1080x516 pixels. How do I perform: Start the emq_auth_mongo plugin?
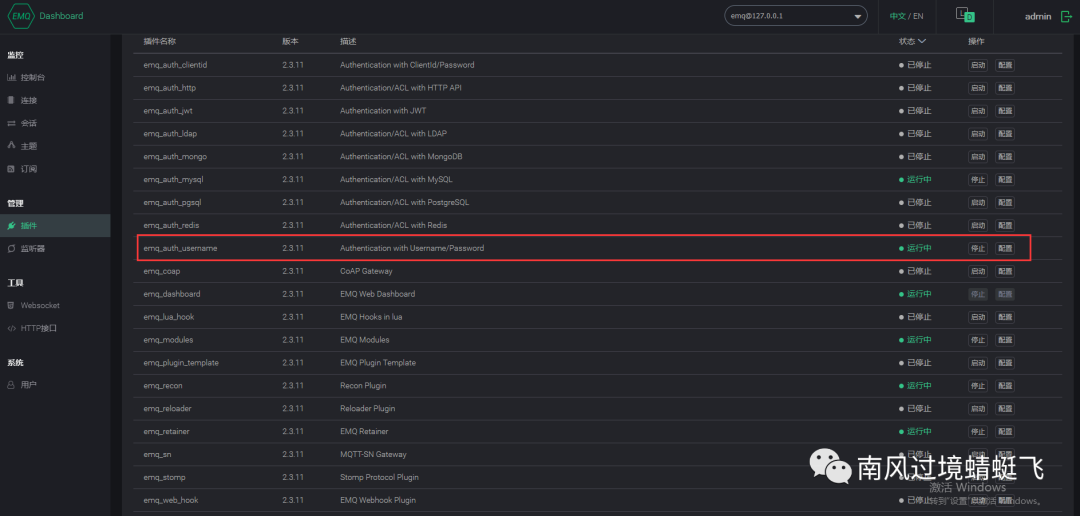pyautogui.click(x=977, y=156)
